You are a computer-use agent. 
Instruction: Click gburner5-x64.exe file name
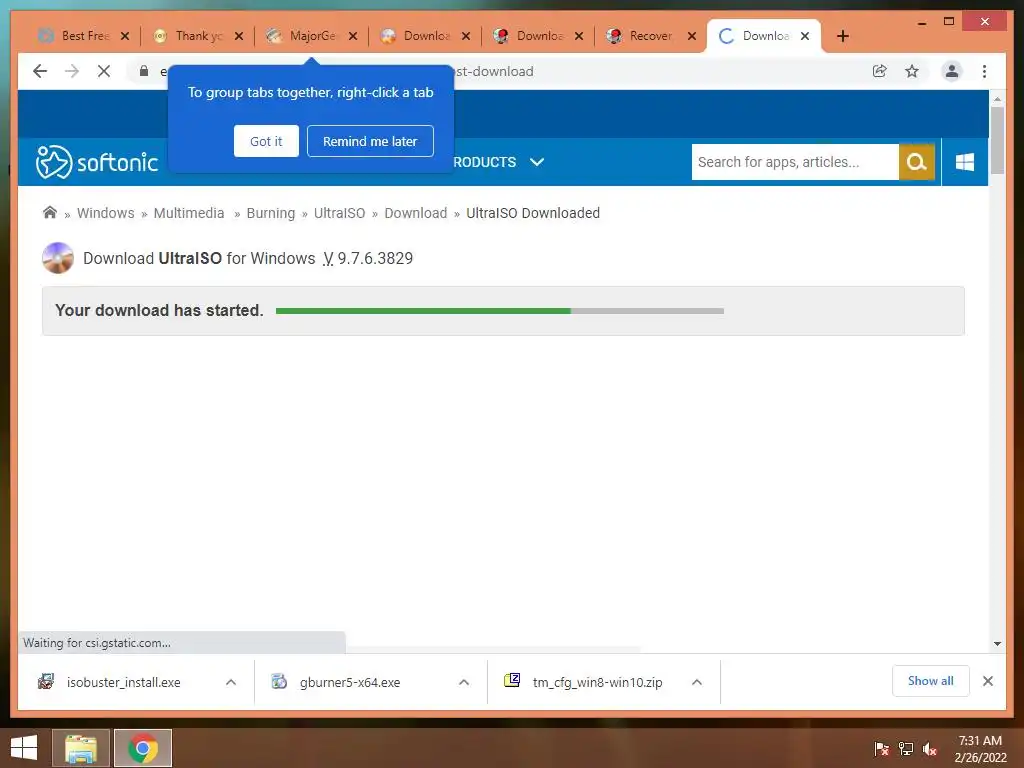click(x=350, y=682)
